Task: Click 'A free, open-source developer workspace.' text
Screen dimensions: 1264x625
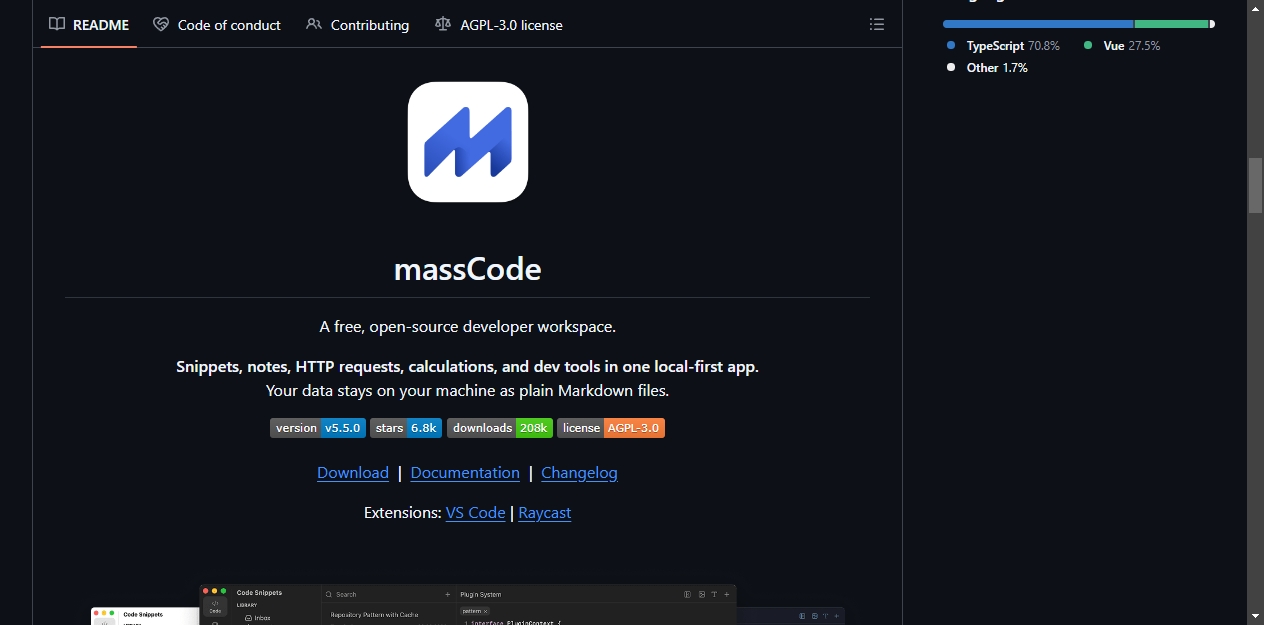Action: coord(468,327)
